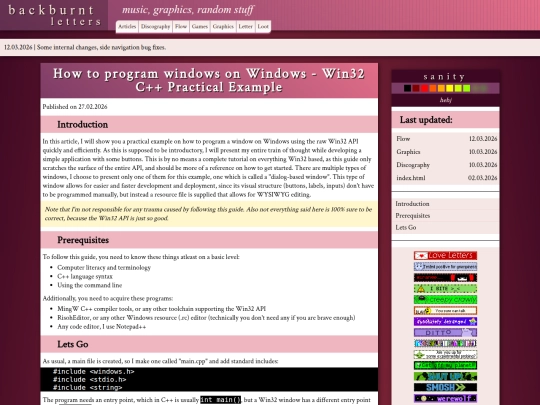Click the '#include <windows.h>' code line
The width and height of the screenshot is (540, 405).
click(x=93, y=372)
